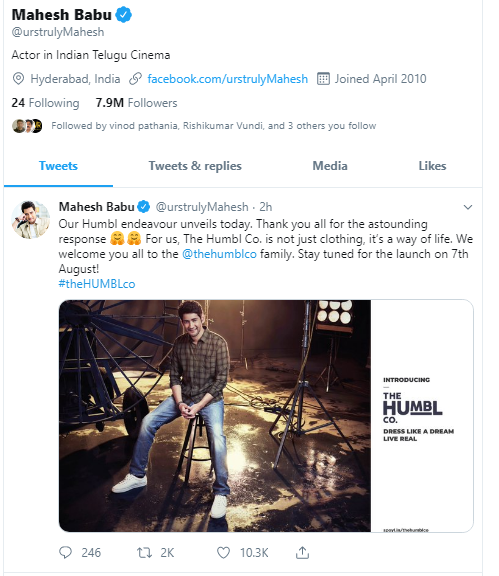Switch to Tweets & replies tab
Screen dimensions: 499x576
[x=195, y=166]
